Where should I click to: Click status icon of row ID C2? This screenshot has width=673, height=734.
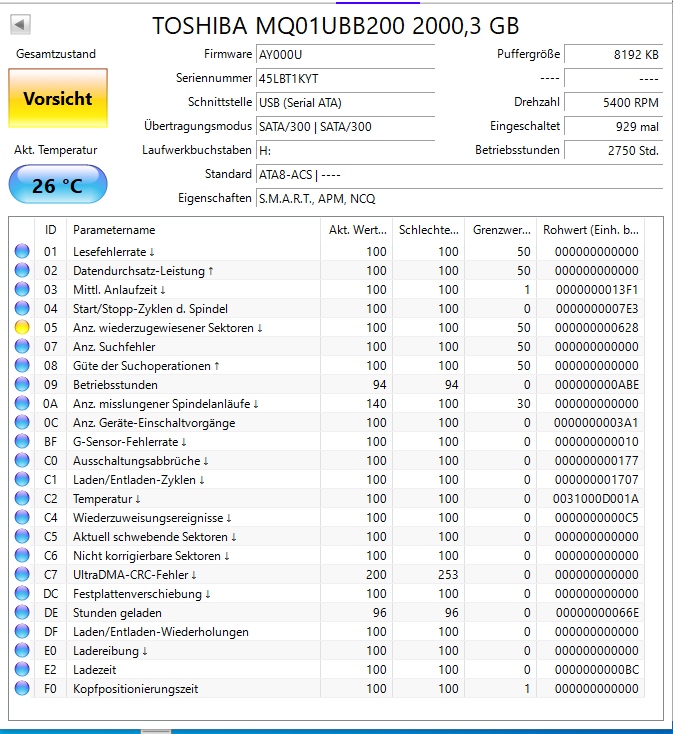pyautogui.click(x=22, y=499)
